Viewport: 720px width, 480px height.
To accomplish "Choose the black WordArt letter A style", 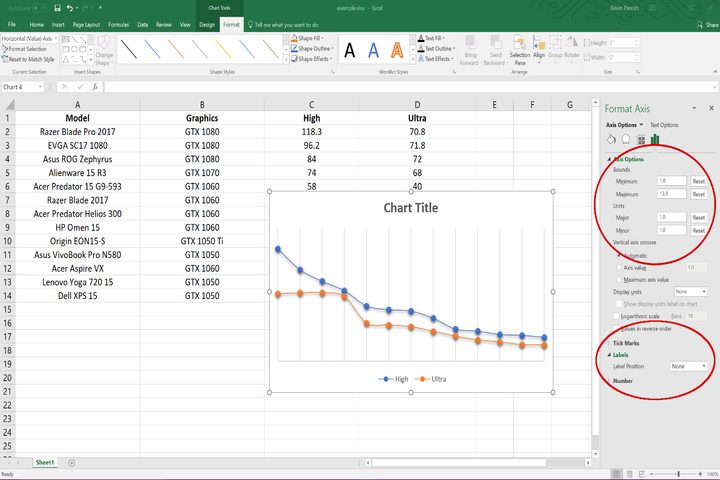I will [x=350, y=50].
